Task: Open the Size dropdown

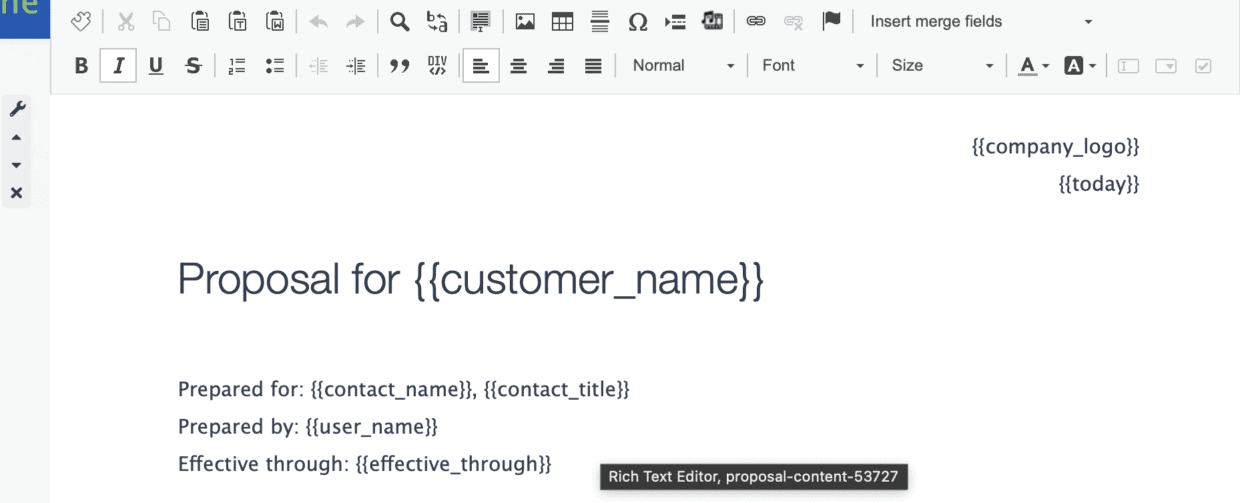Action: [942, 66]
